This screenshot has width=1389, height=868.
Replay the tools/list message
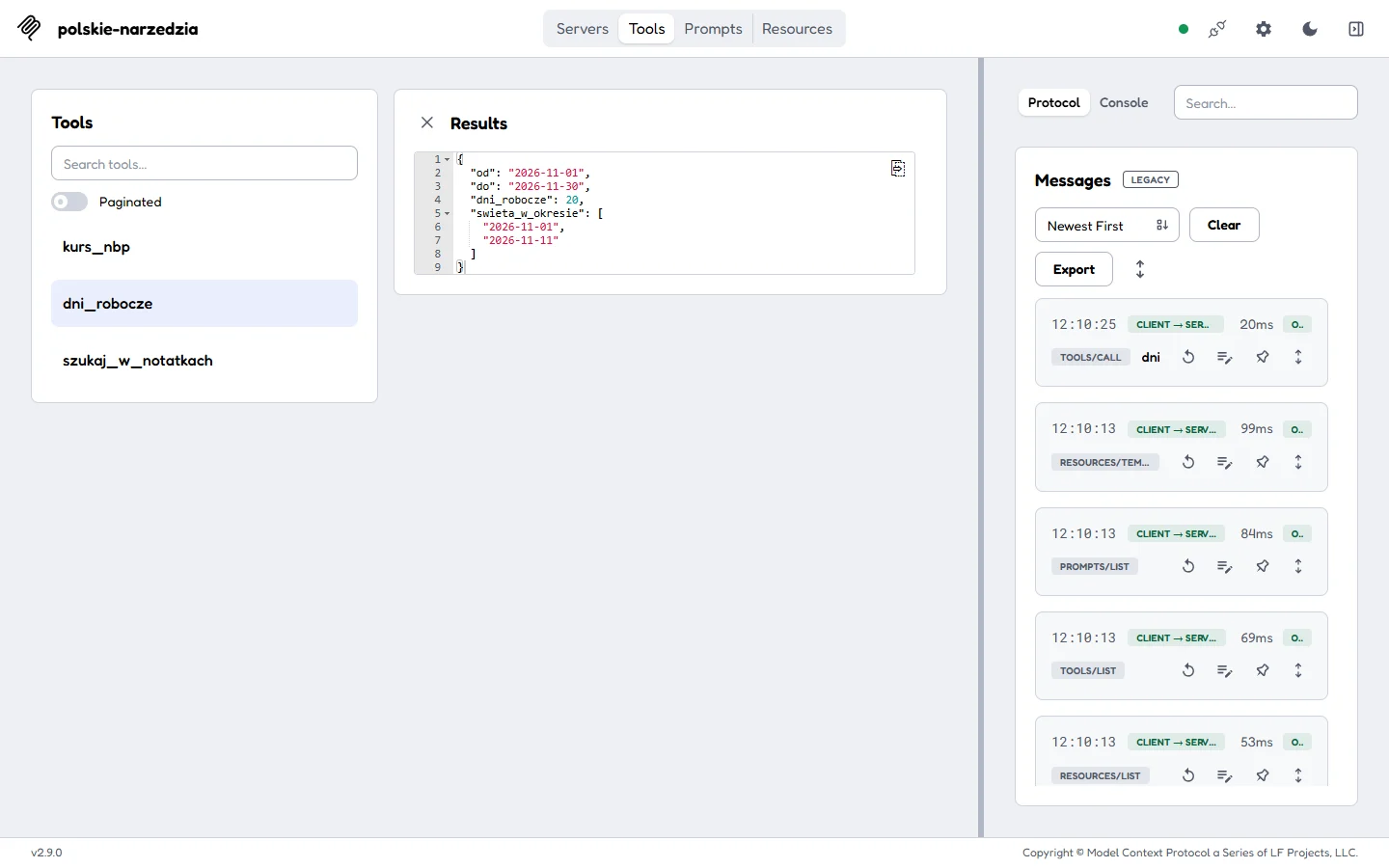[1188, 670]
